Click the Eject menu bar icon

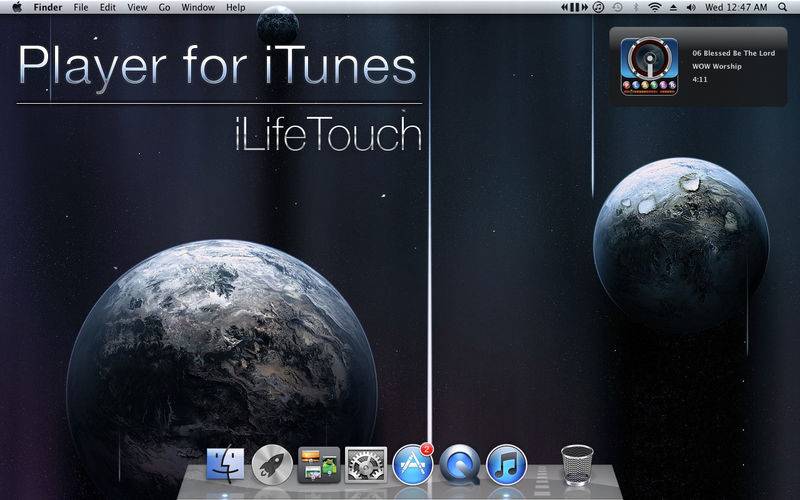coord(673,7)
